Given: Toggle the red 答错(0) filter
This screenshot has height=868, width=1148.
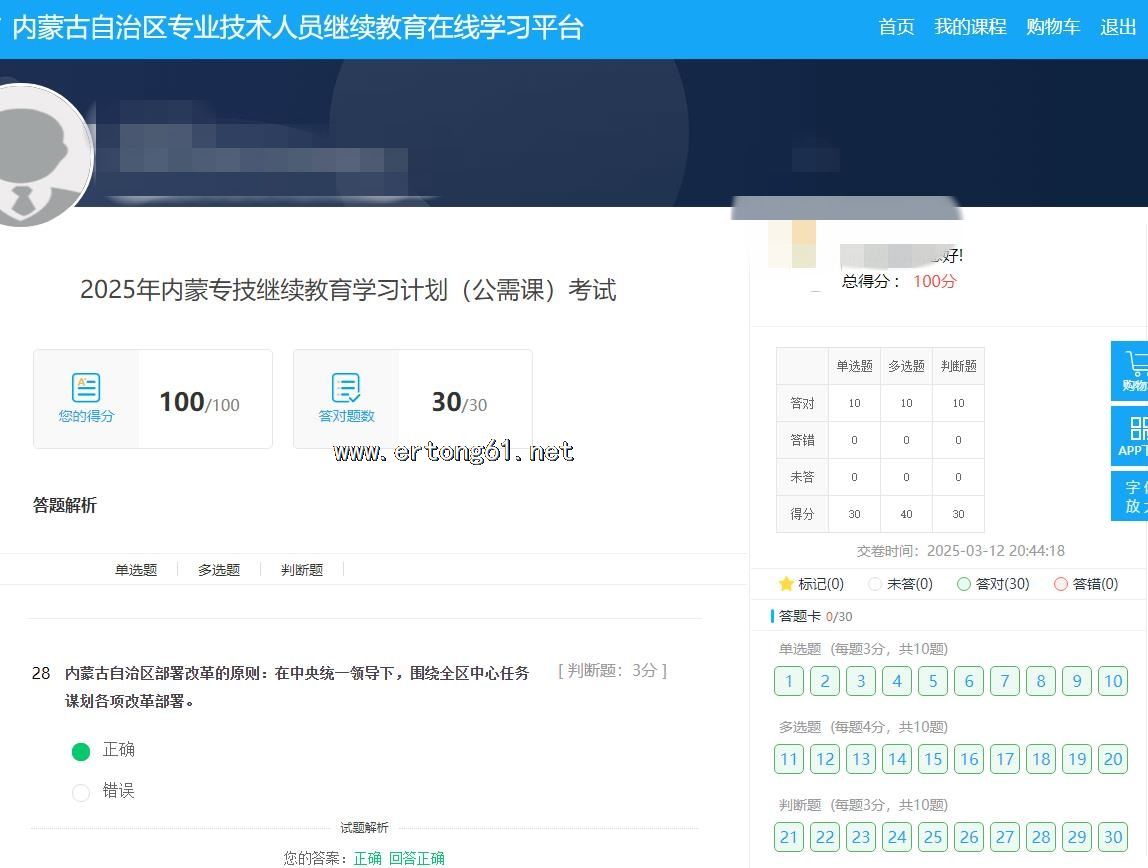Looking at the screenshot, I should click(1061, 584).
